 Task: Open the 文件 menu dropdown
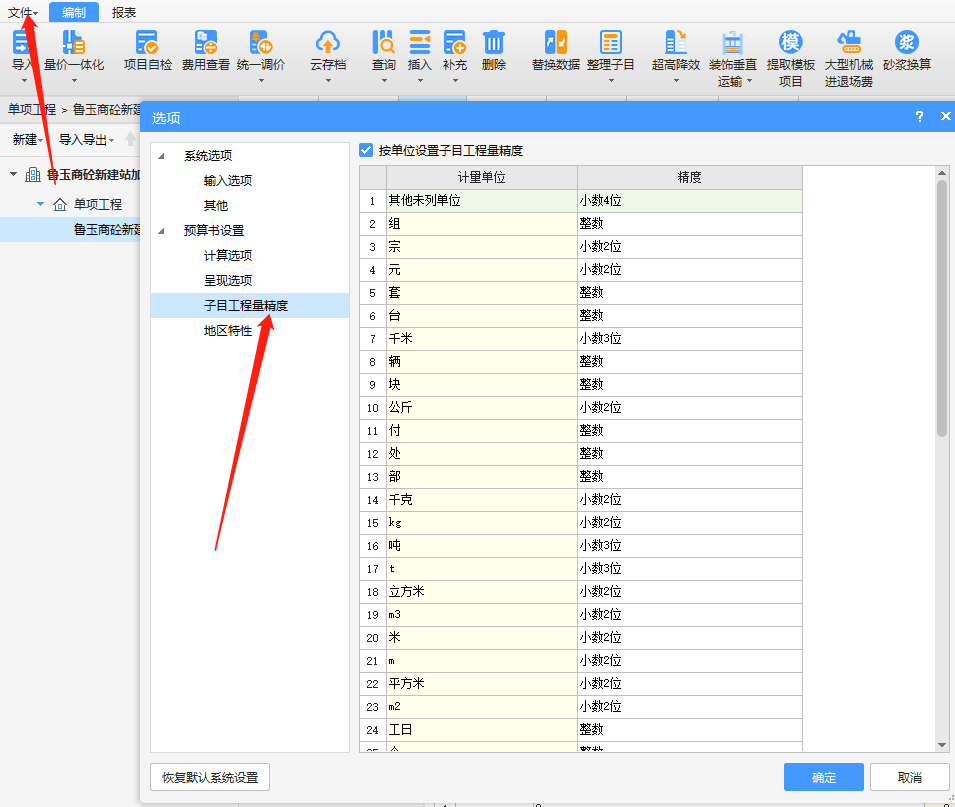23,12
